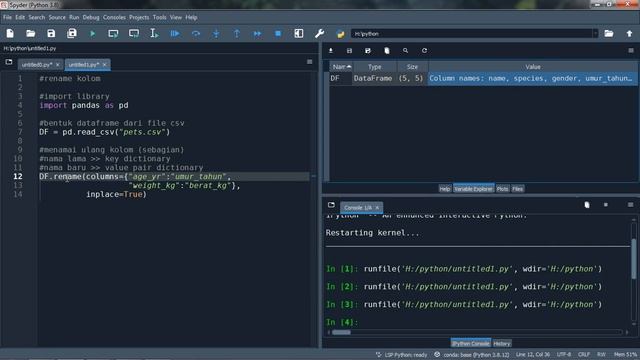Select the IPython Console tab
Screen dimensions: 640x360
click(x=471, y=343)
